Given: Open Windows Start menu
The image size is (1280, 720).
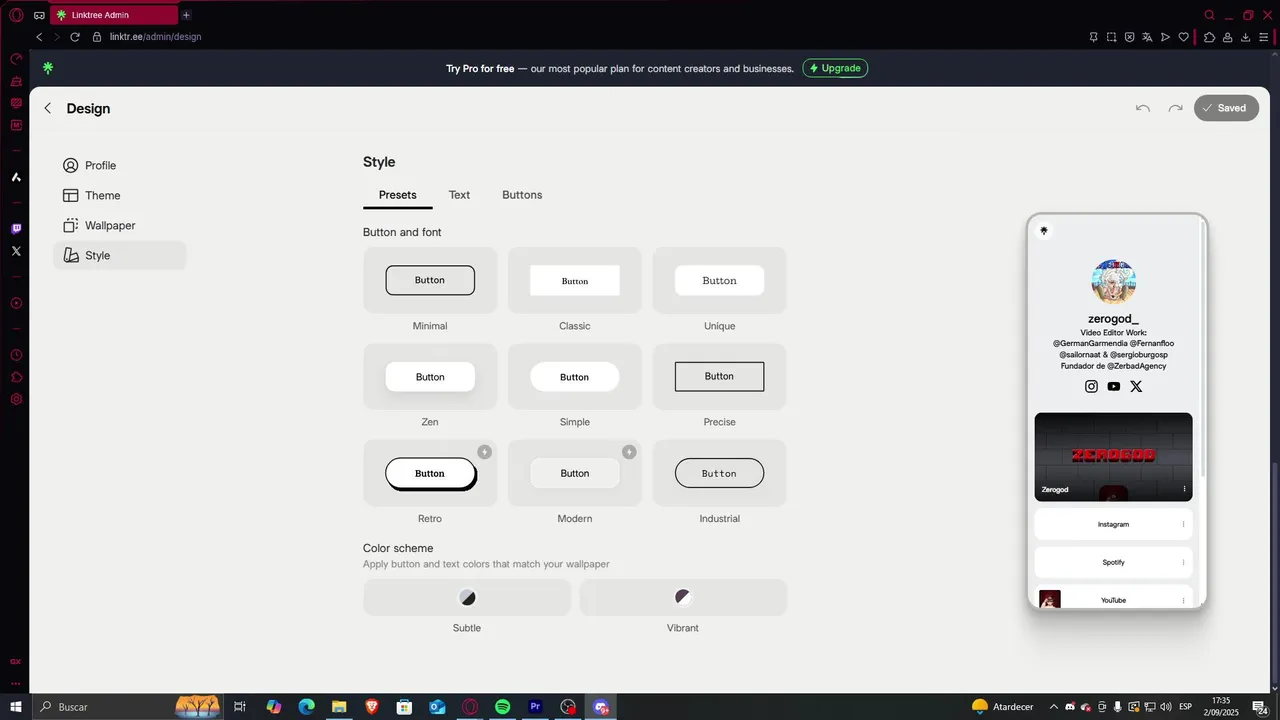Looking at the screenshot, I should pos(16,707).
